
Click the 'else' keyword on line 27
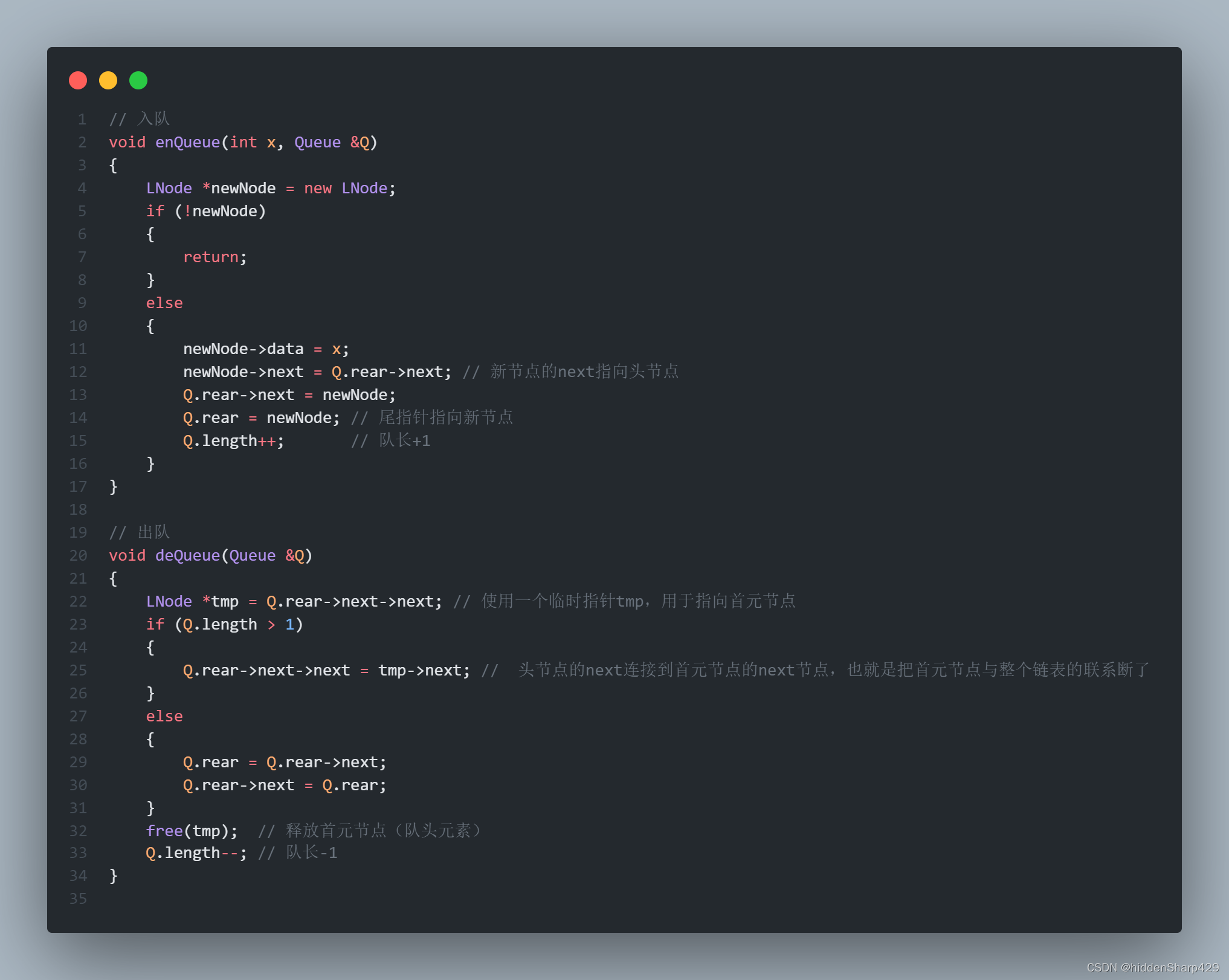point(164,717)
